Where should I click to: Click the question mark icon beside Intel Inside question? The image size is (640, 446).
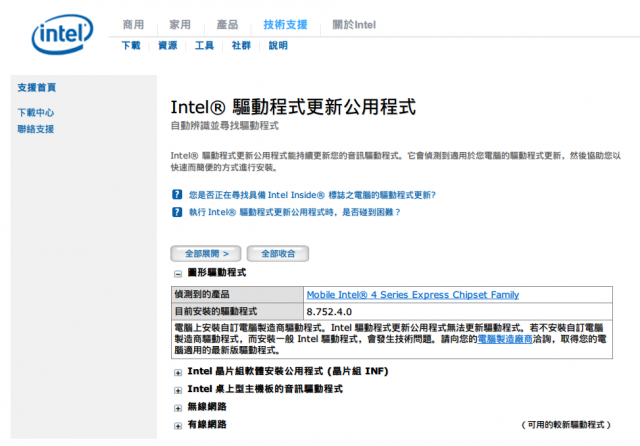177,194
